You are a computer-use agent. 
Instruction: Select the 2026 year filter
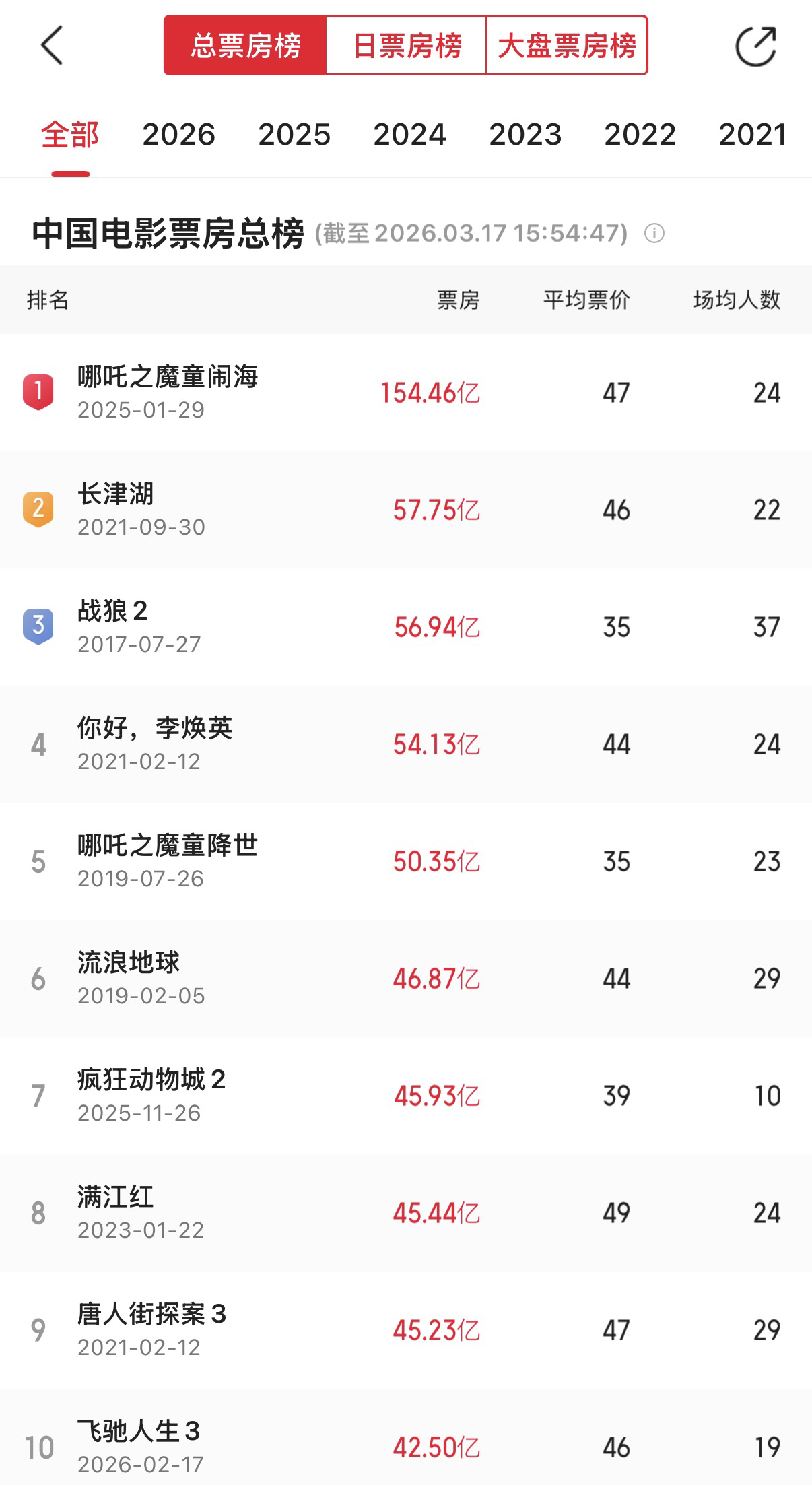tap(178, 135)
